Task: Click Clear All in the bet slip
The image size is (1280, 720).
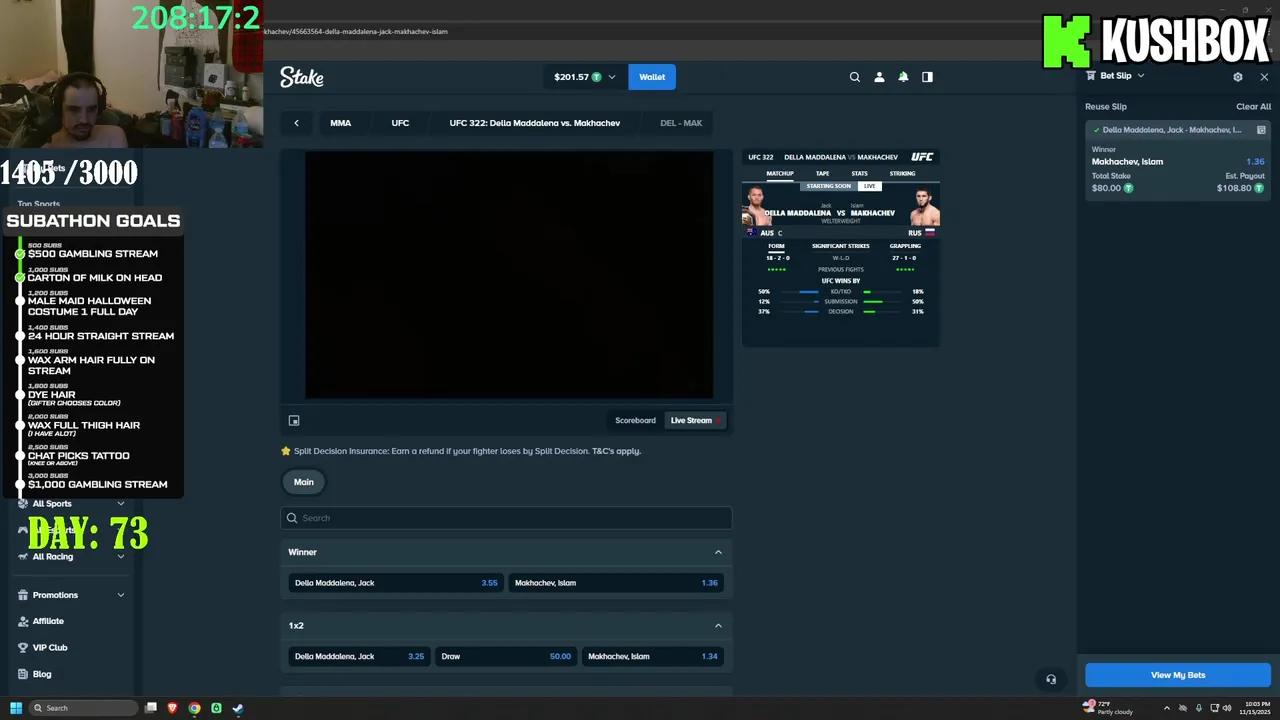Action: (x=1253, y=107)
